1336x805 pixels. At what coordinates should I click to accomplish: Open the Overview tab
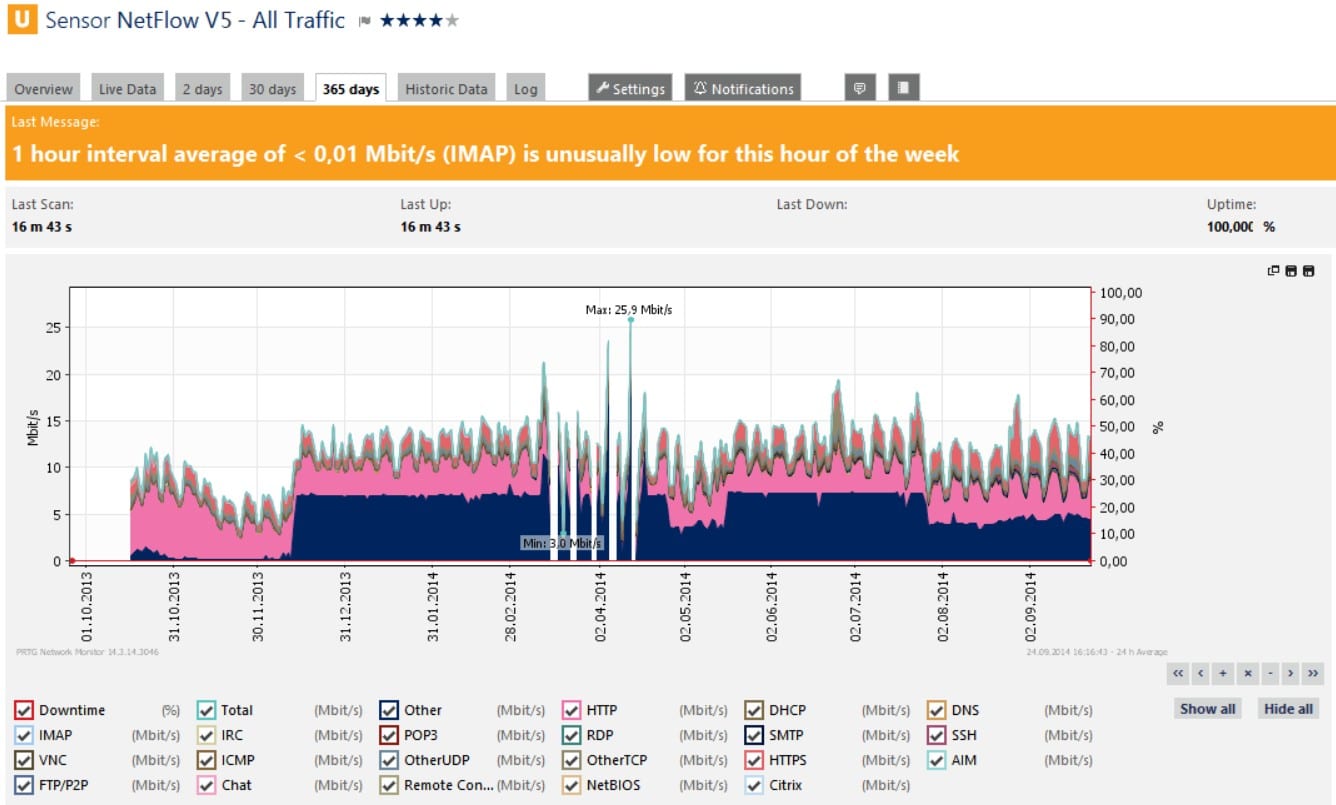pos(44,88)
